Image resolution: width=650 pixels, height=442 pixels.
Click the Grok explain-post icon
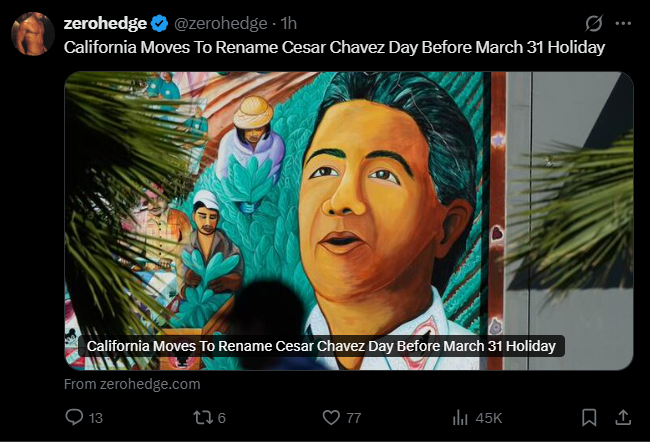click(594, 23)
